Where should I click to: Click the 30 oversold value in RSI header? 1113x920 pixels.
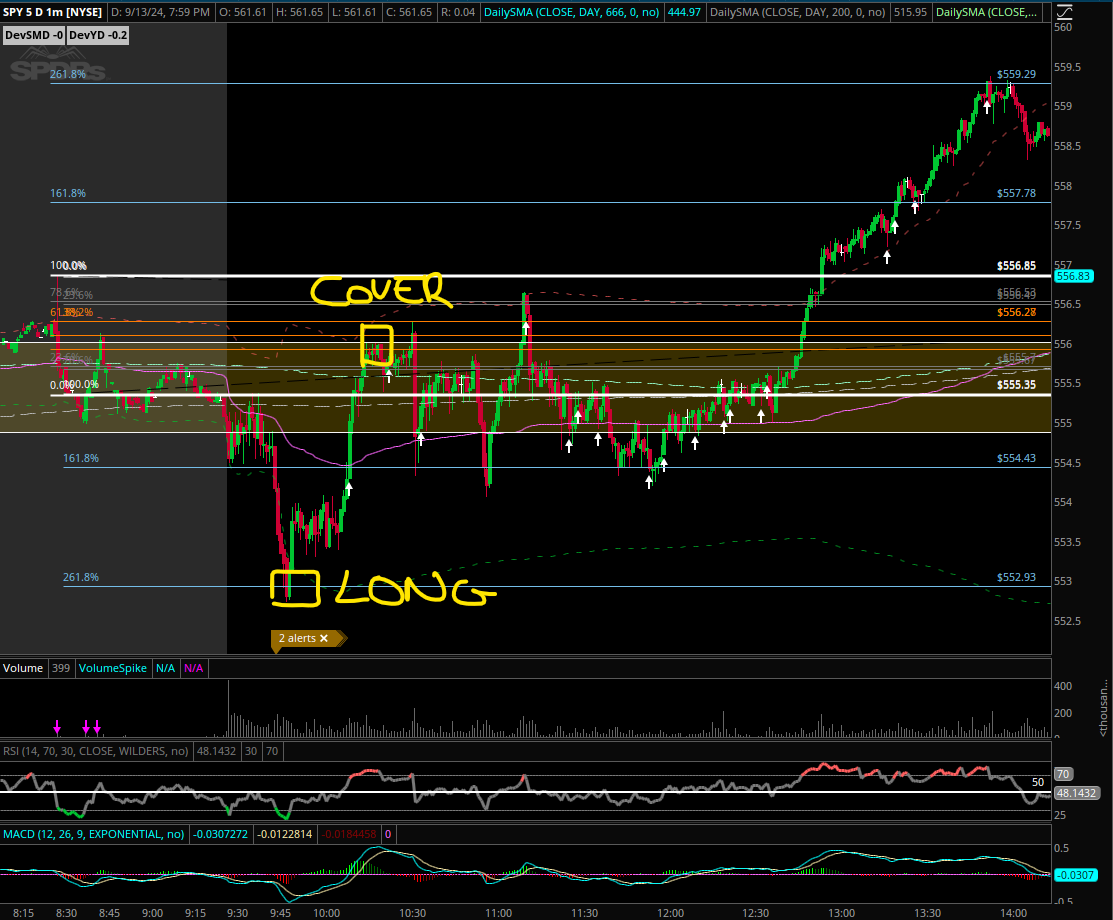251,751
